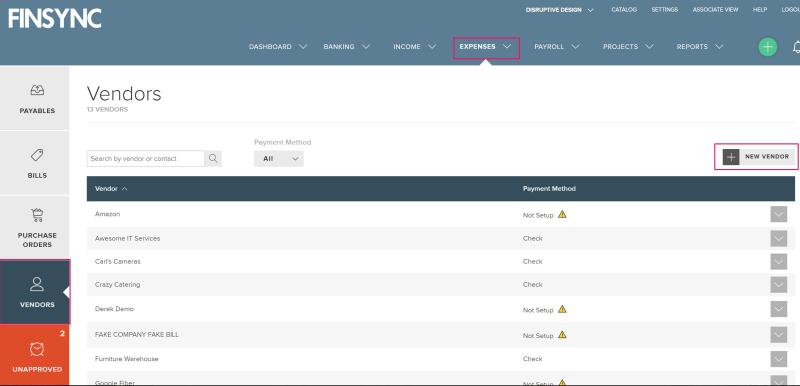The width and height of the screenshot is (800, 386).
Task: Open Derek Demo row action dropdown
Action: [x=779, y=309]
